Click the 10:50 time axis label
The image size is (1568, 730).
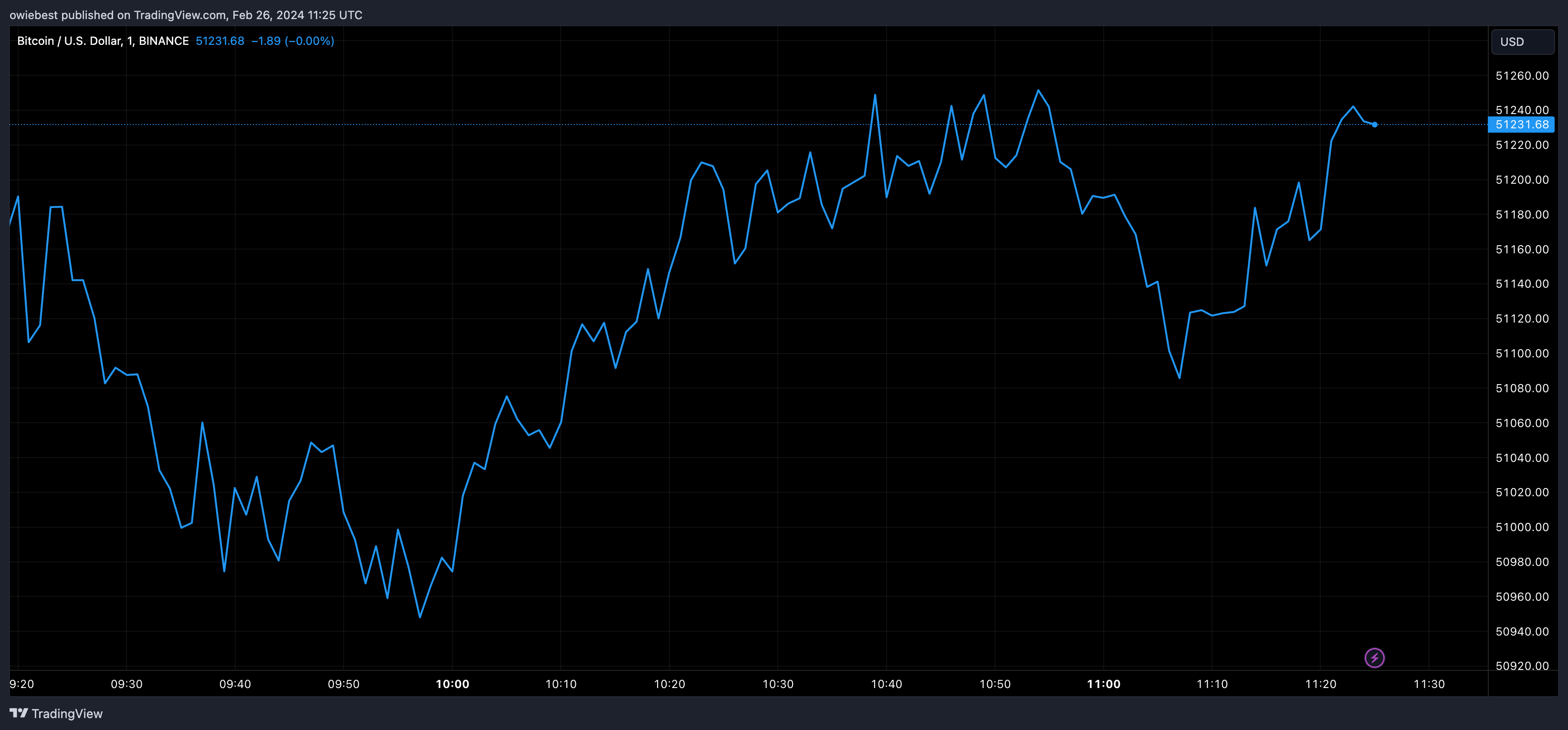tap(994, 684)
